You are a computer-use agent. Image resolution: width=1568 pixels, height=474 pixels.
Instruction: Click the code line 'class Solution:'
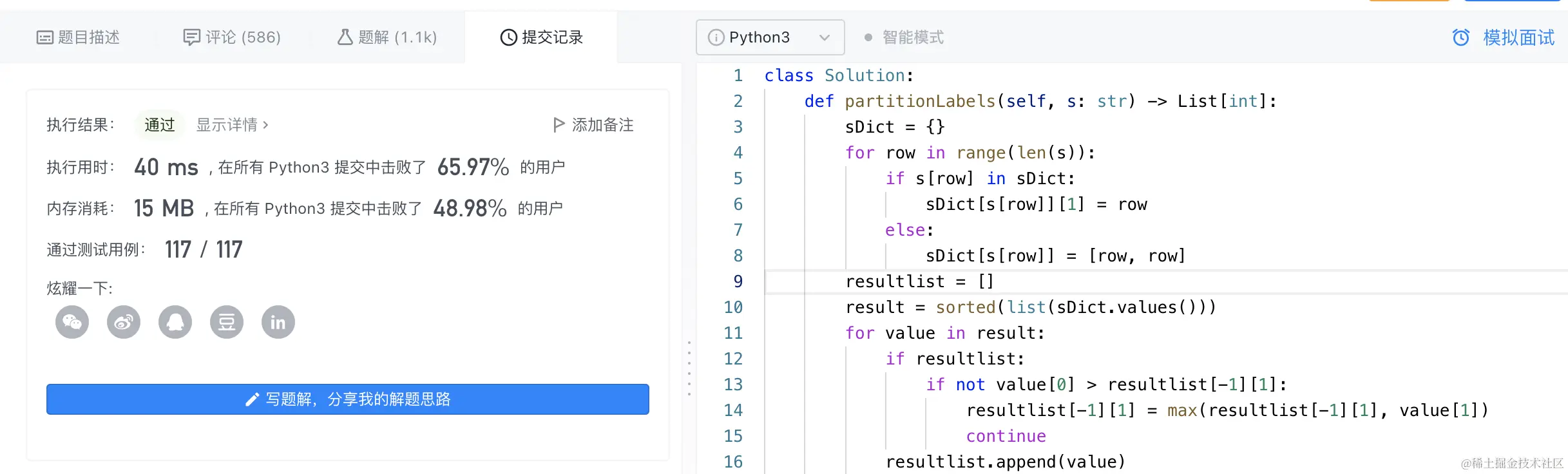[x=839, y=75]
